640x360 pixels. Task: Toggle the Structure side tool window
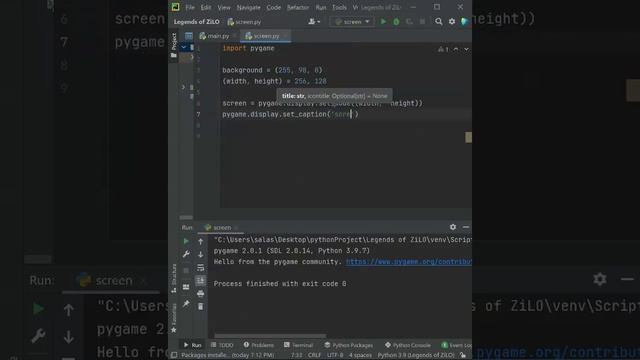(174, 278)
